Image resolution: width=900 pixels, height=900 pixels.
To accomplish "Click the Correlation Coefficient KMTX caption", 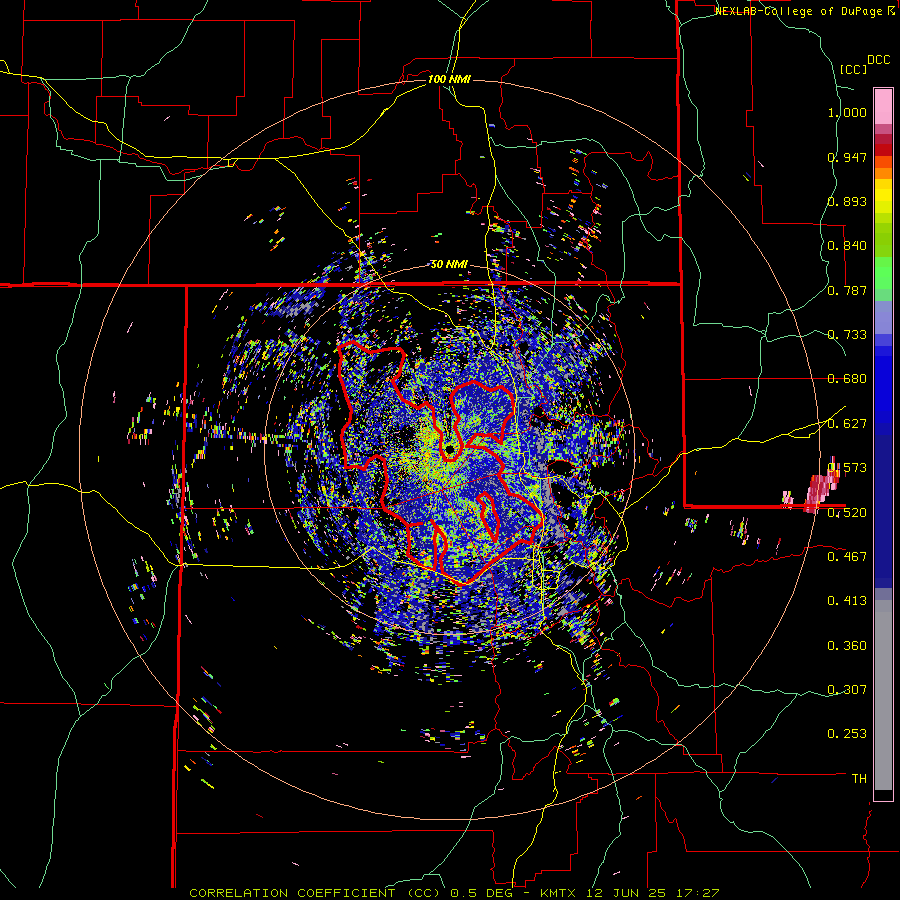I will click(454, 893).
